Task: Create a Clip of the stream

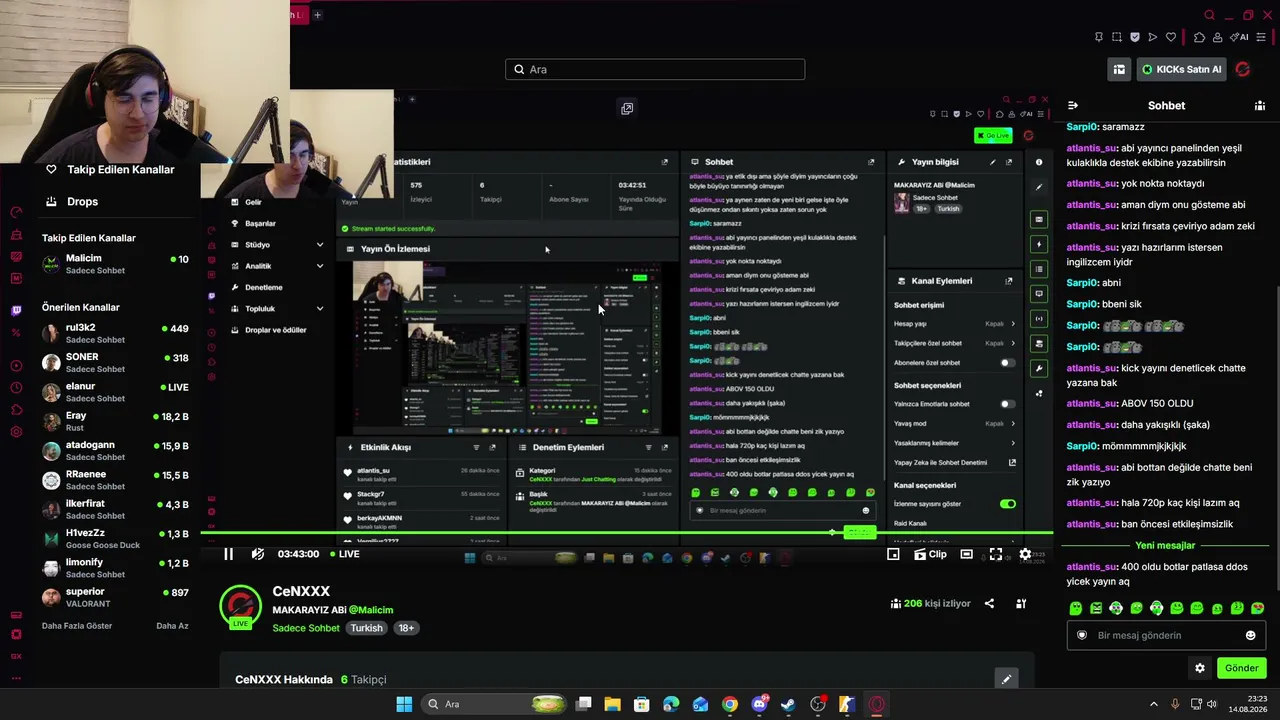Action: pyautogui.click(x=930, y=554)
